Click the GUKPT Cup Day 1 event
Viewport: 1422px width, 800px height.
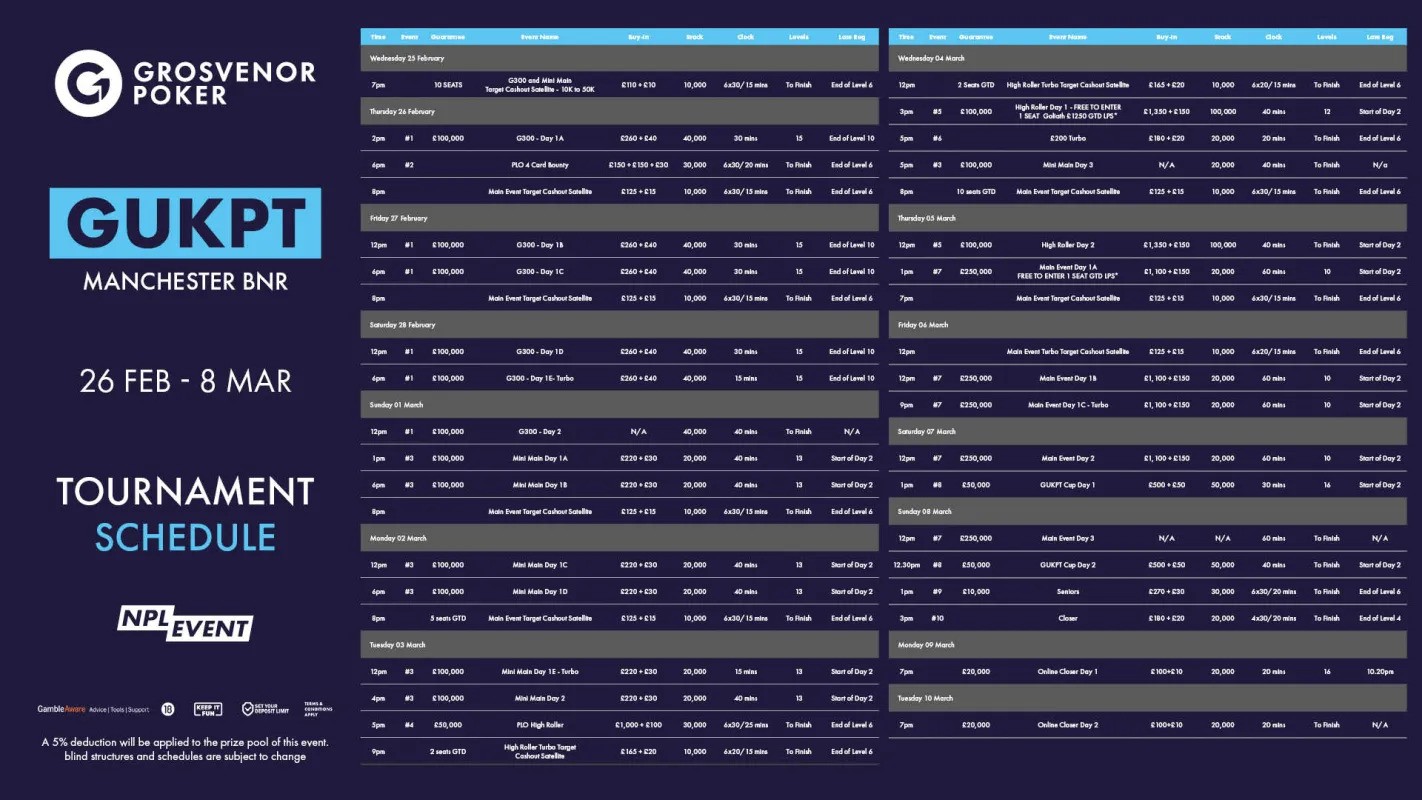pyautogui.click(x=1068, y=485)
